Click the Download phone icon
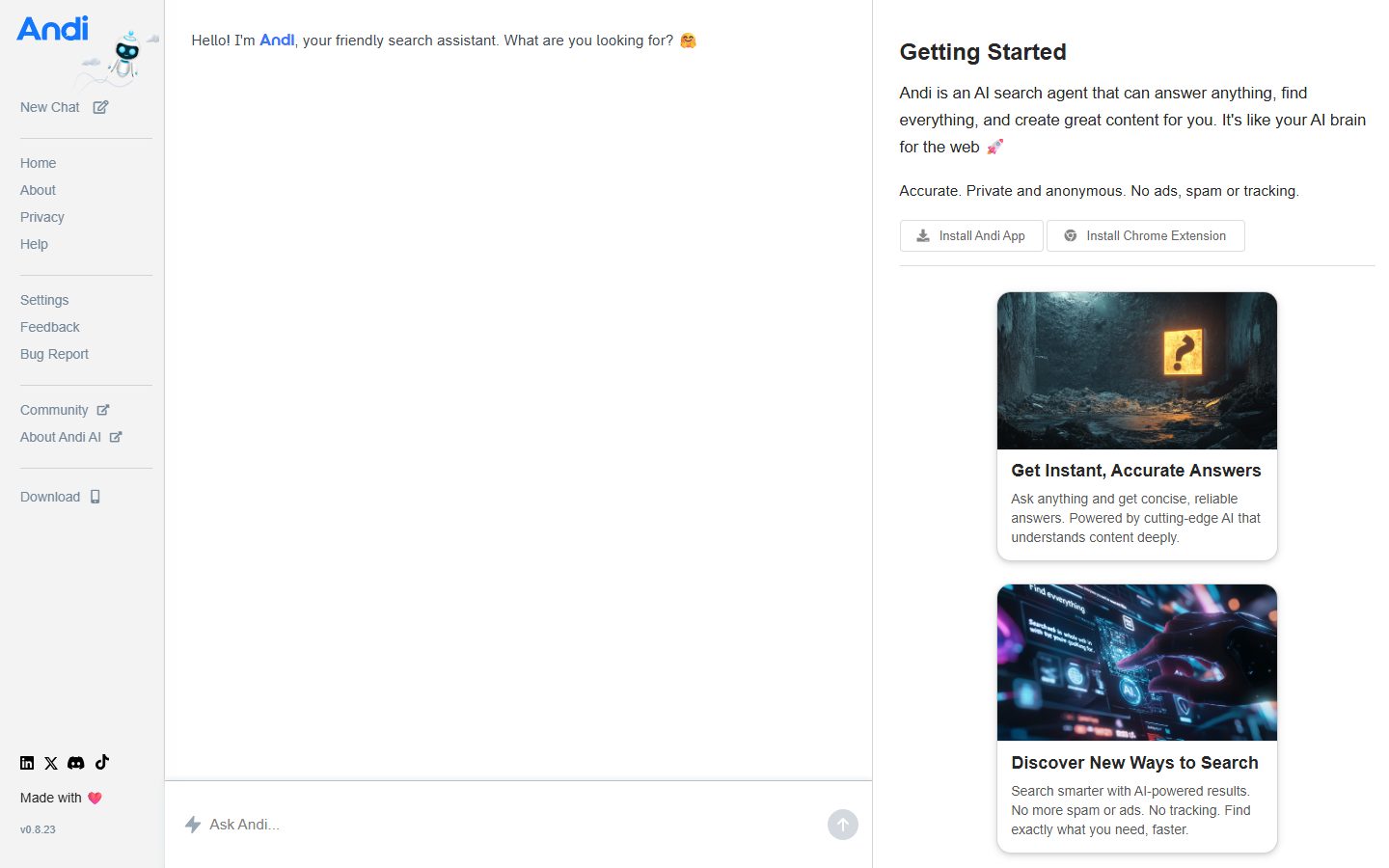Viewport: 1389px width, 868px height. point(95,497)
